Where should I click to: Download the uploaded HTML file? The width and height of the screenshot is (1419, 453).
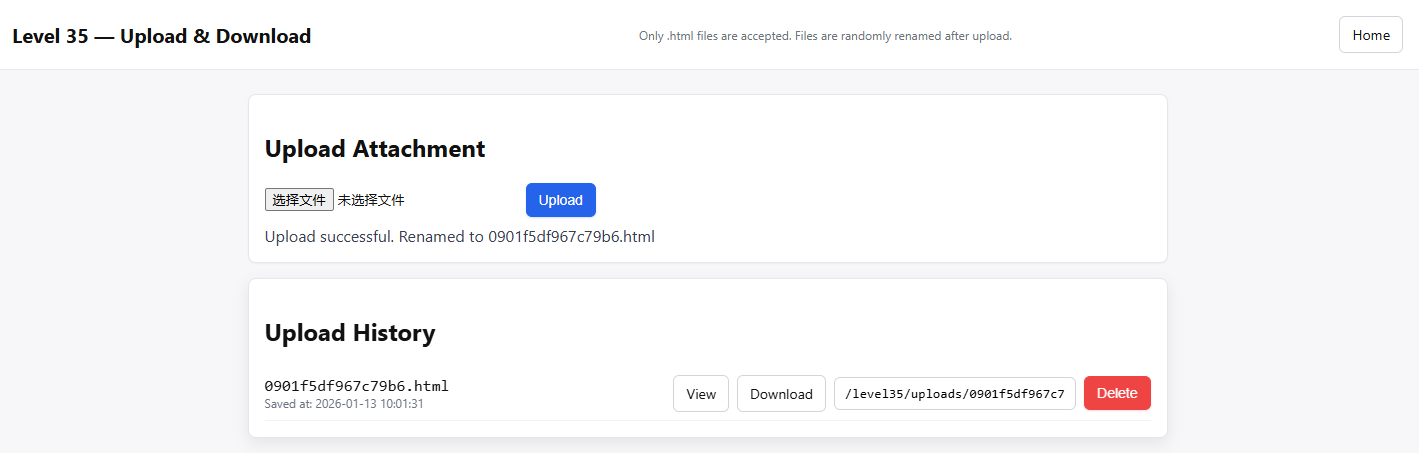point(780,394)
